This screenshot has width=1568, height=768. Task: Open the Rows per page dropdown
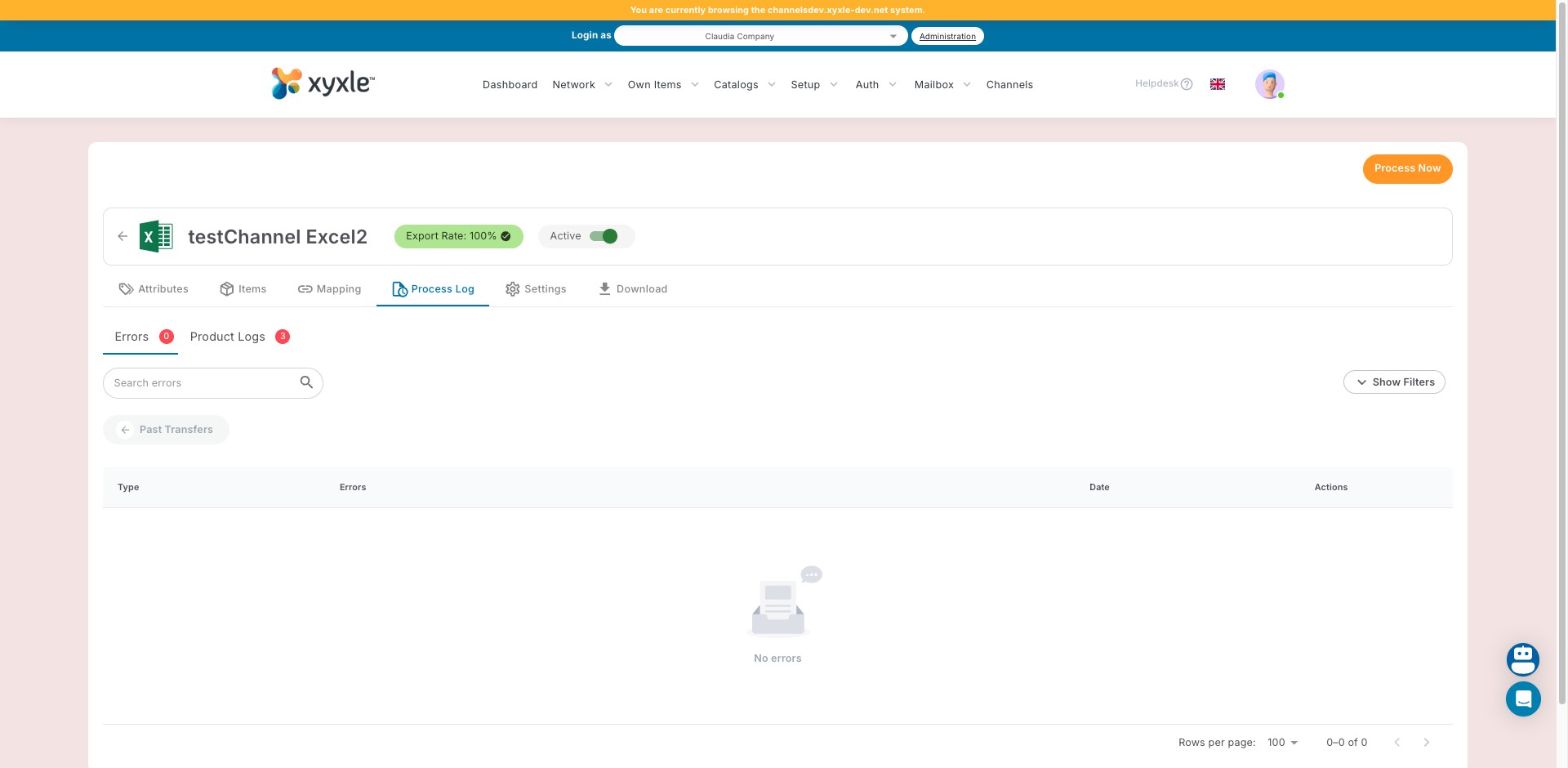click(x=1281, y=742)
